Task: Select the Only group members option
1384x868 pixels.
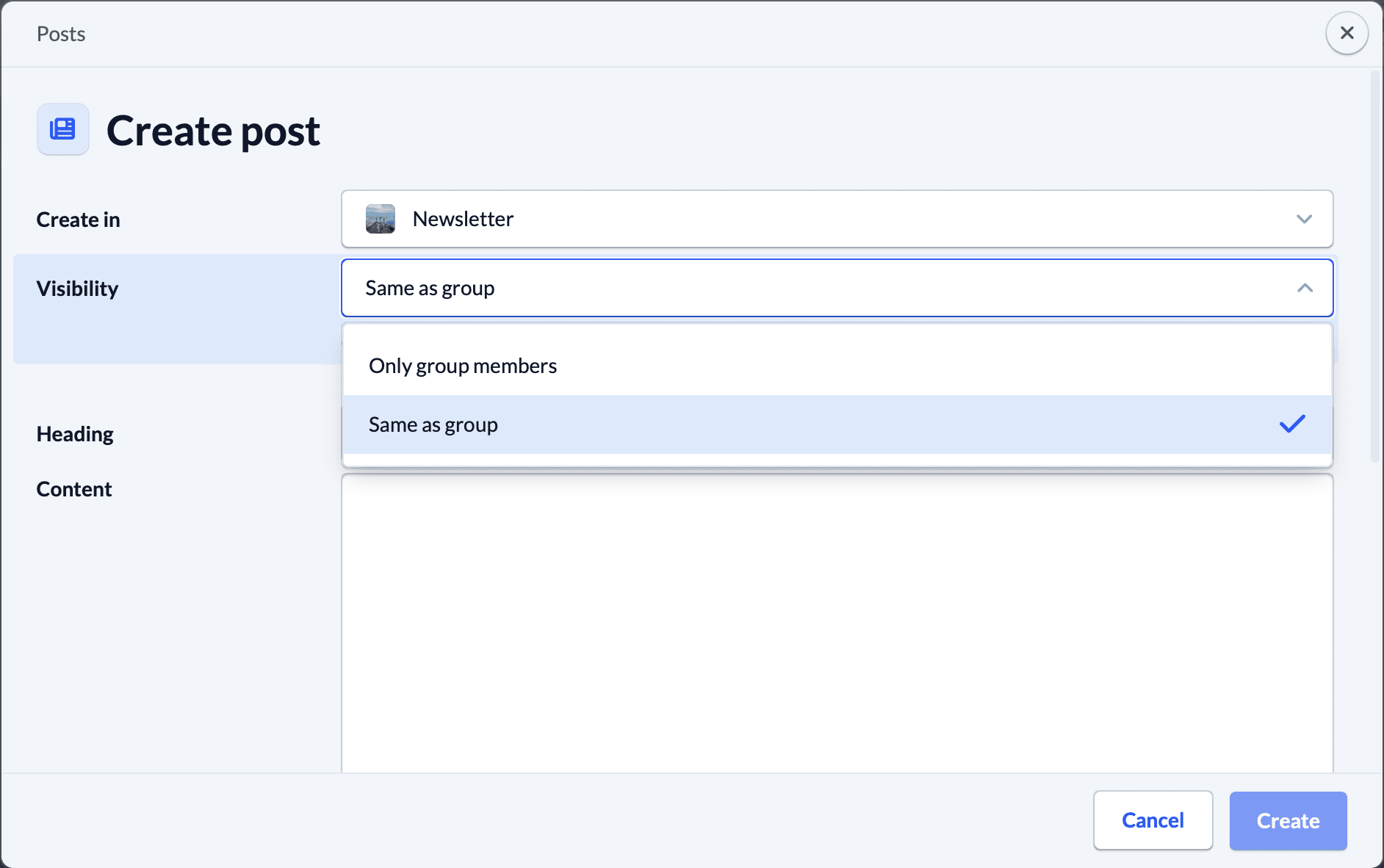Action: [x=463, y=366]
